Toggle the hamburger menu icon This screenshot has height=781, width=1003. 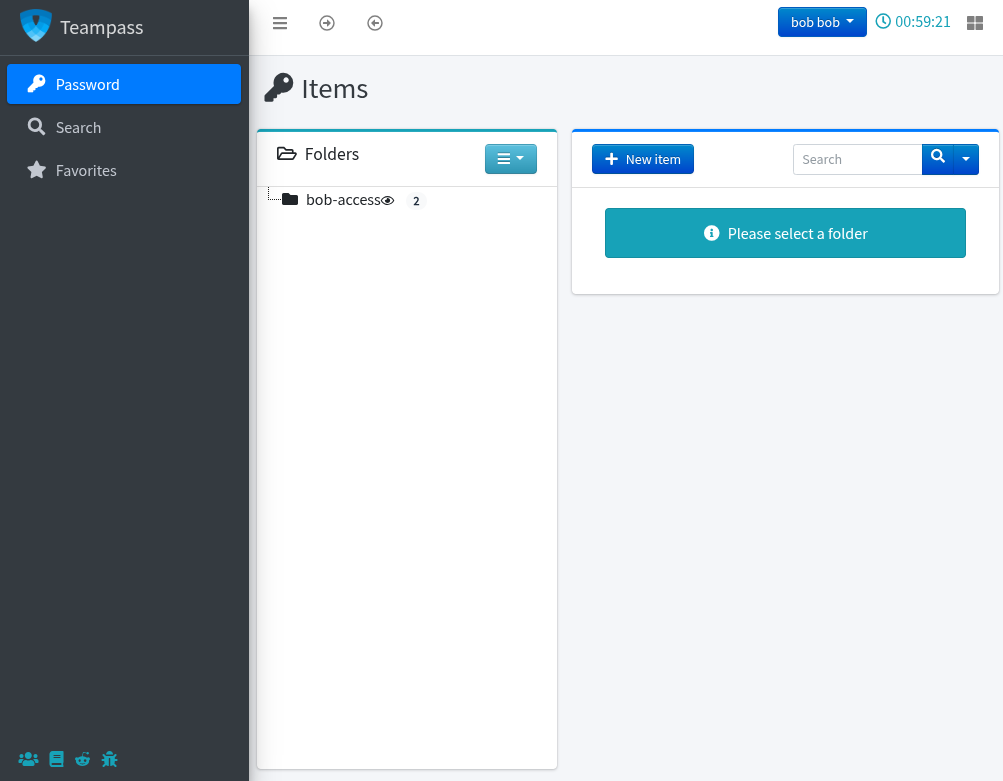tap(279, 23)
